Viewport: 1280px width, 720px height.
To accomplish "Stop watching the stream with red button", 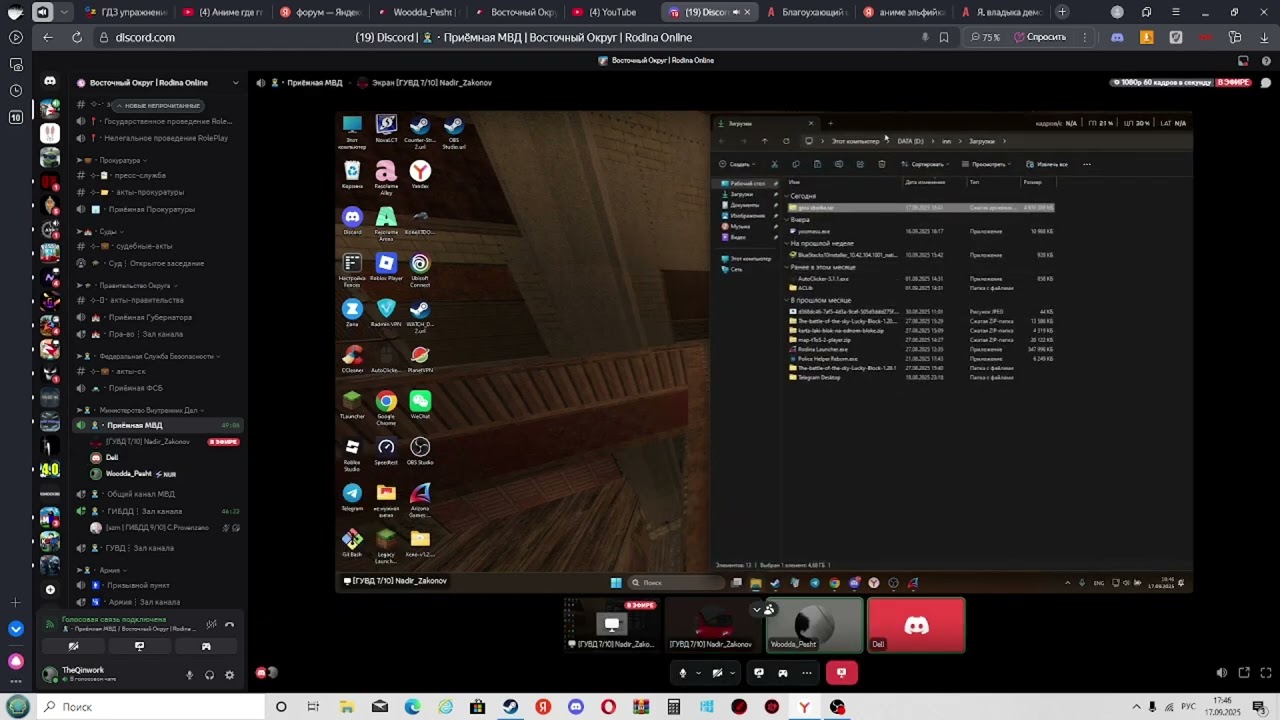I will [841, 673].
